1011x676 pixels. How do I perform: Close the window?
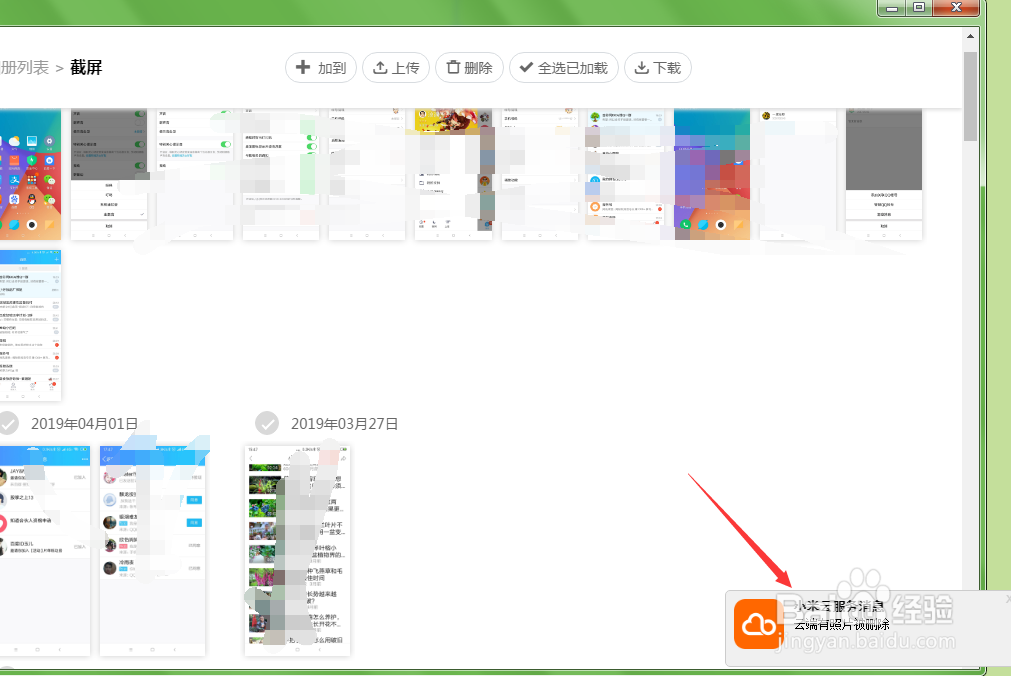tap(956, 8)
